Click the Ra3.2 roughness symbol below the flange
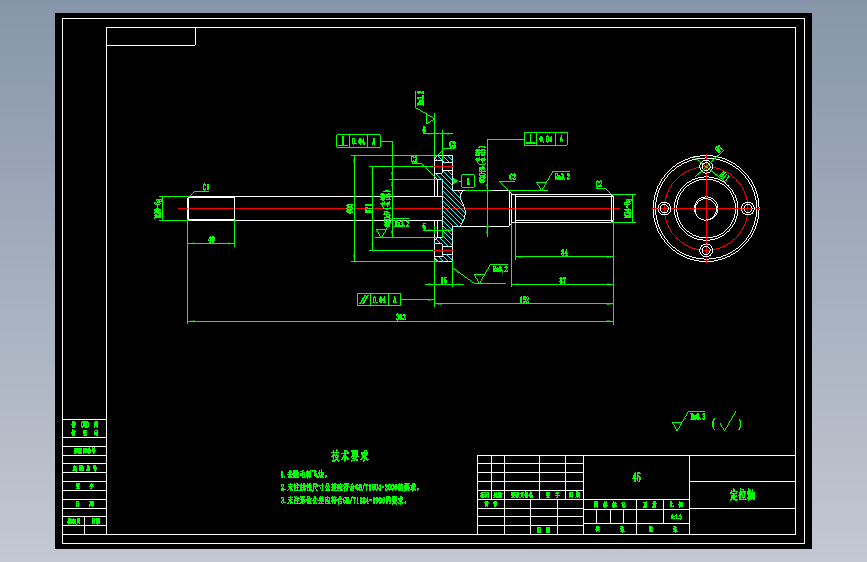The height and width of the screenshot is (562, 867). [491, 273]
